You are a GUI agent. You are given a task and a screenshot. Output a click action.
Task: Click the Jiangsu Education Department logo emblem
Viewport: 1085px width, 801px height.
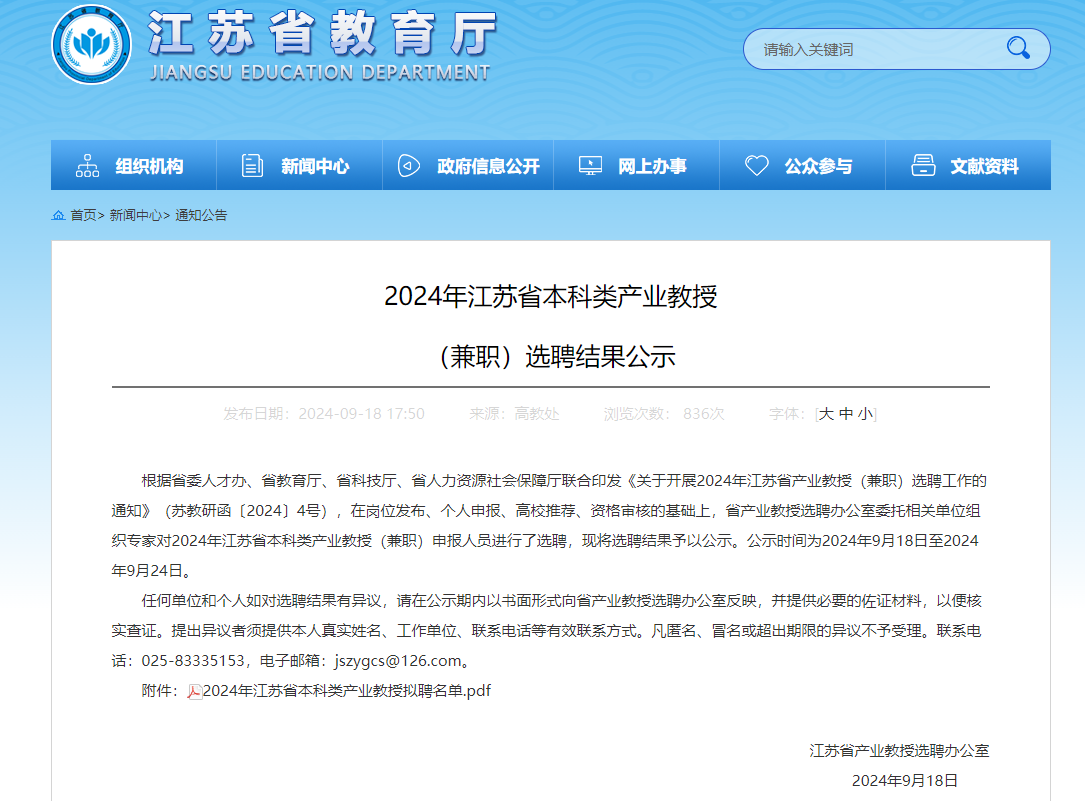91,46
